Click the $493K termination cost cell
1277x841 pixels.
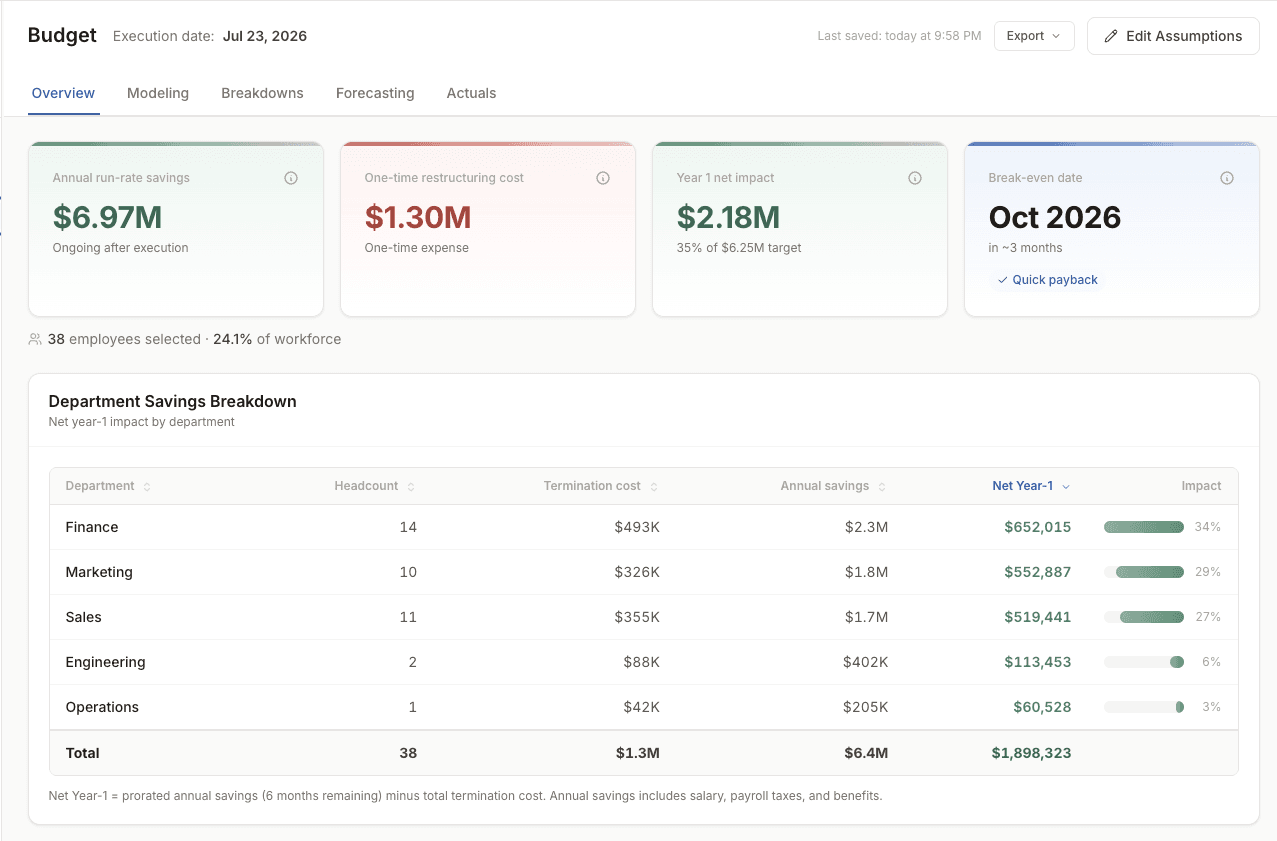(637, 527)
